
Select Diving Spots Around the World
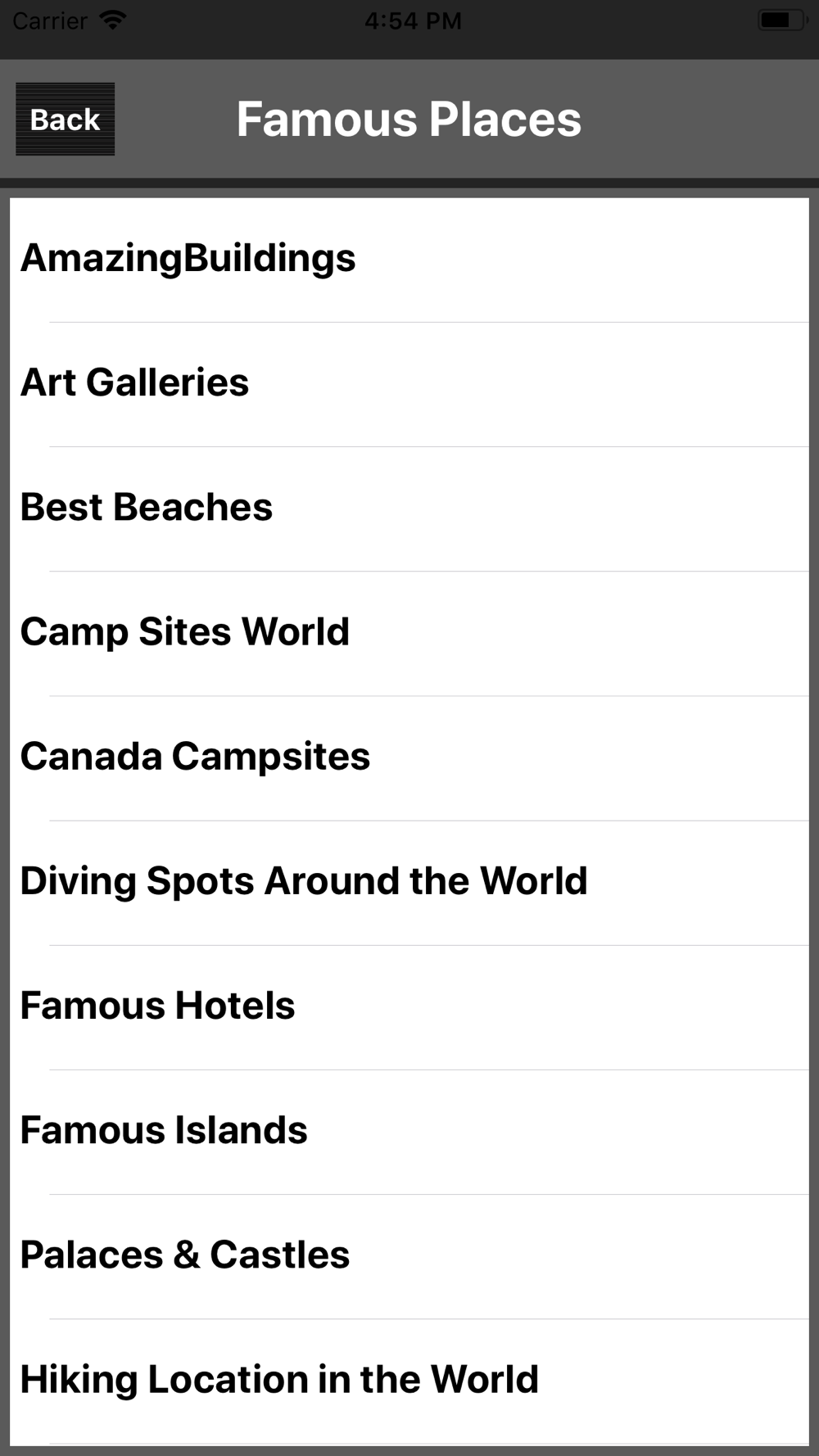coord(409,882)
